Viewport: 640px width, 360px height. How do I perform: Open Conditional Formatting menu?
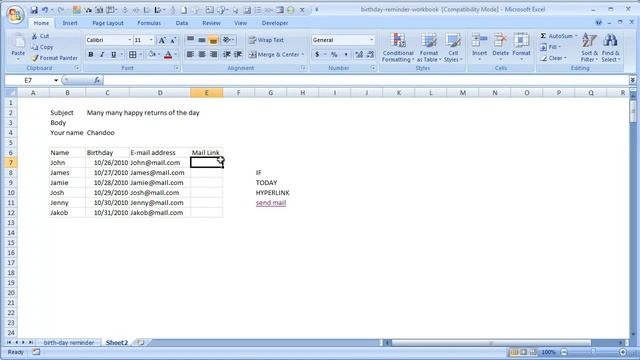[x=398, y=48]
